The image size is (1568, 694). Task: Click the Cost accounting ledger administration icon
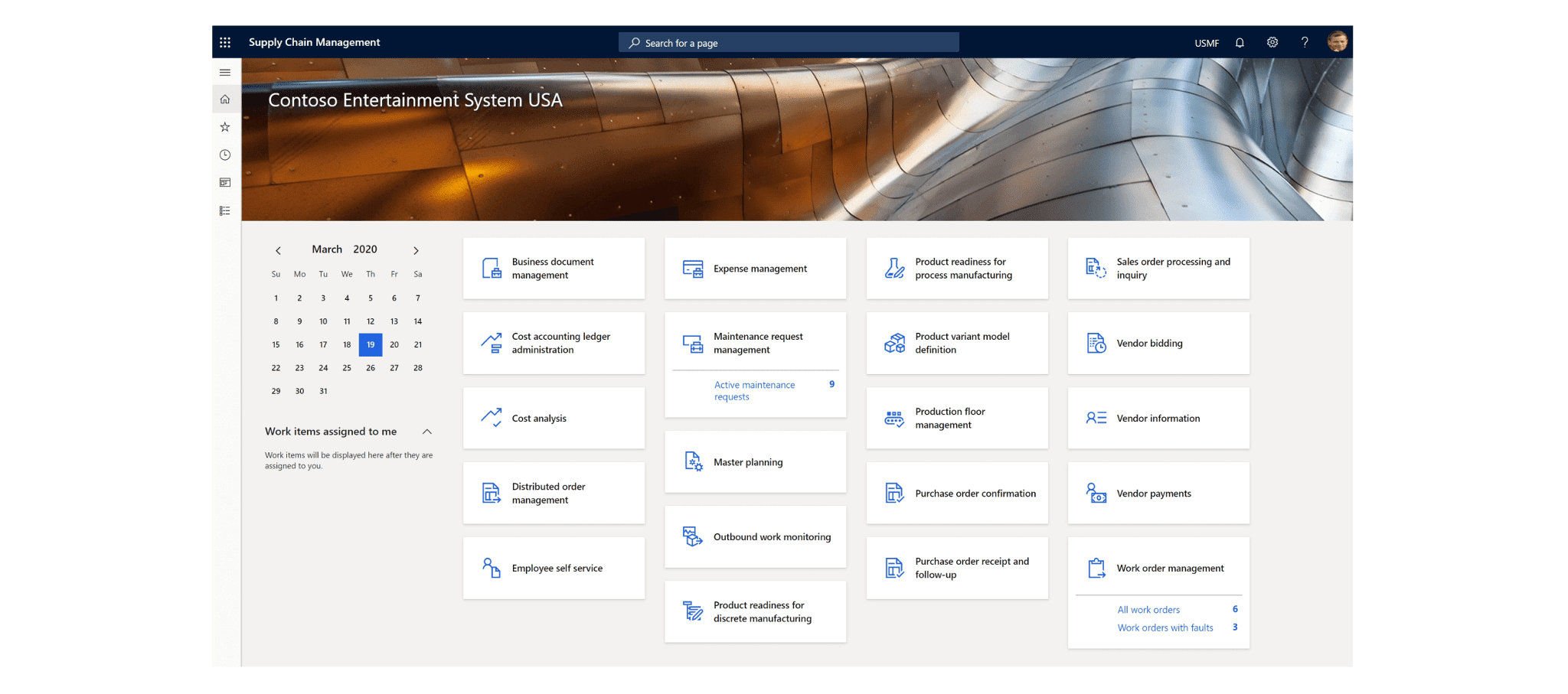click(492, 343)
